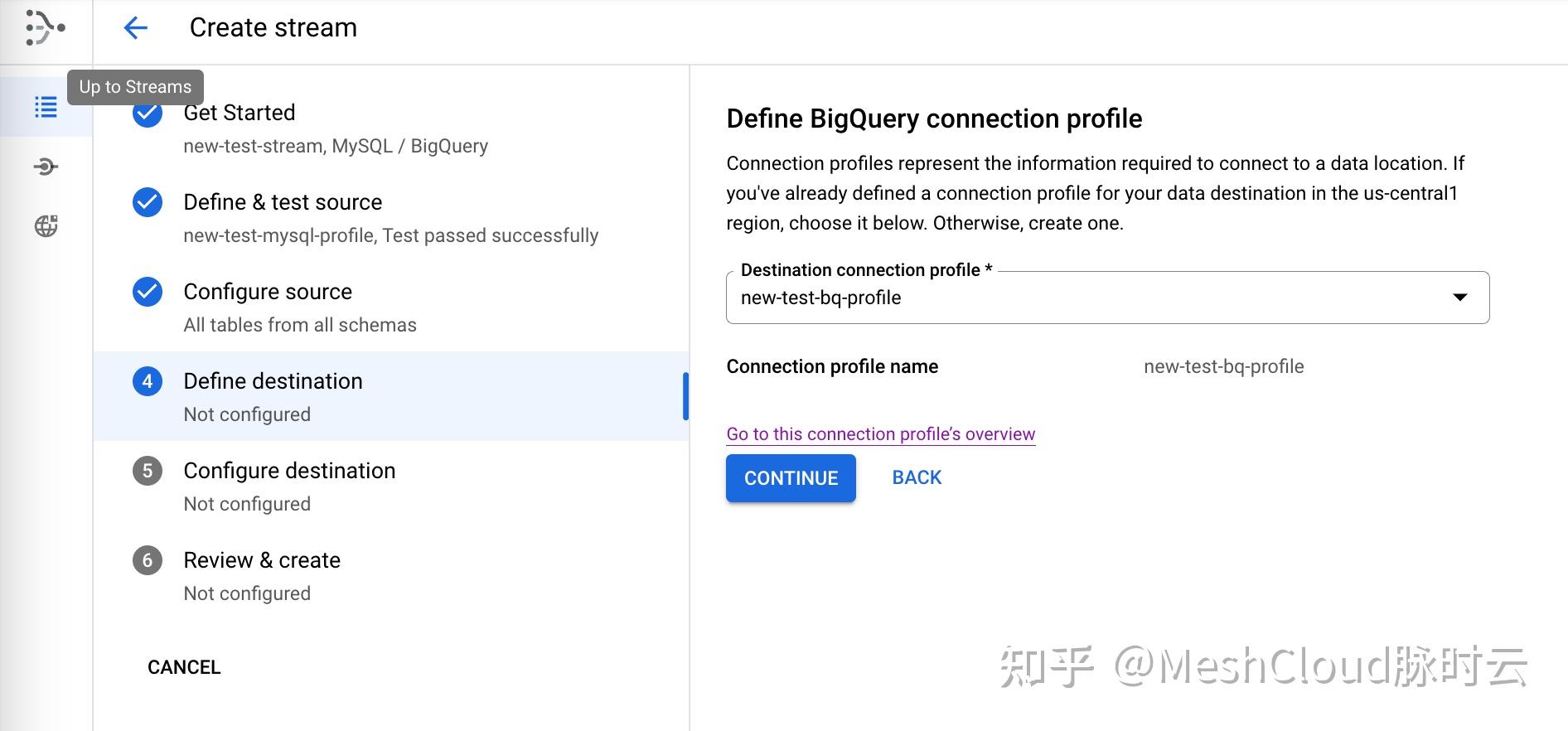Switch to the Review & create step
The height and width of the screenshot is (731, 1568).
(x=261, y=559)
